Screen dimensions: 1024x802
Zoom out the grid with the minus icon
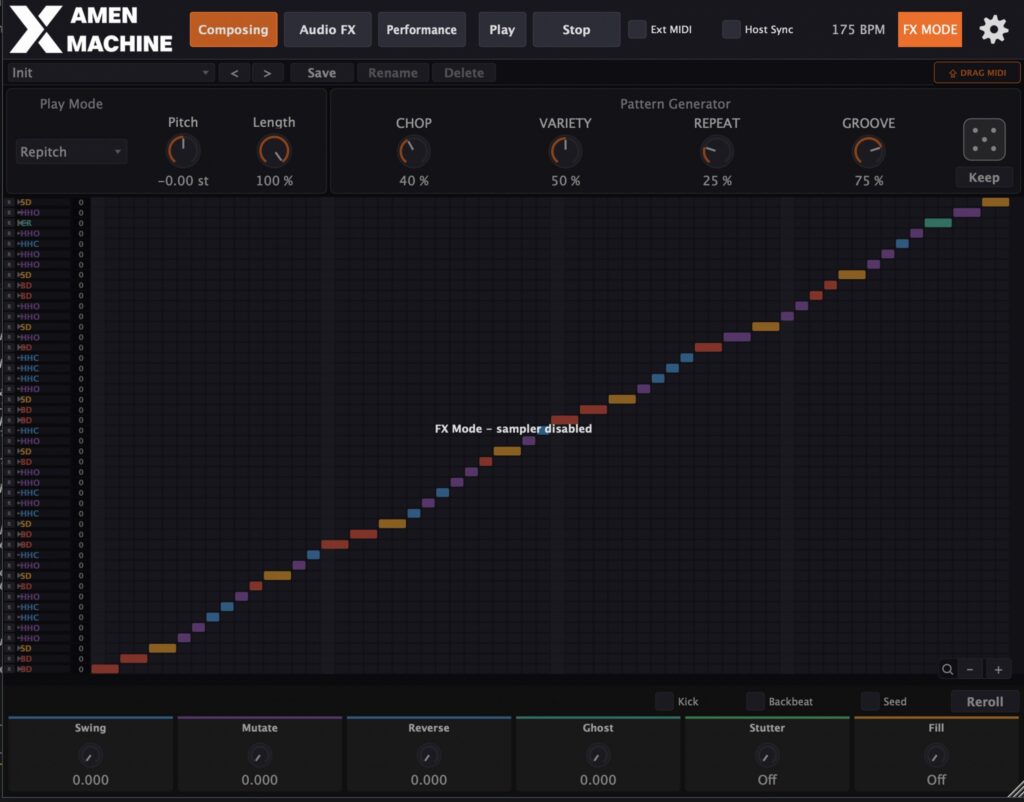point(970,669)
